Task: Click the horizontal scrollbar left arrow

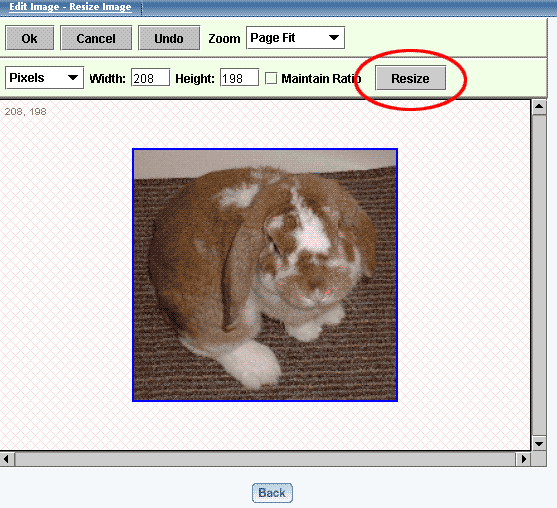Action: (6, 459)
